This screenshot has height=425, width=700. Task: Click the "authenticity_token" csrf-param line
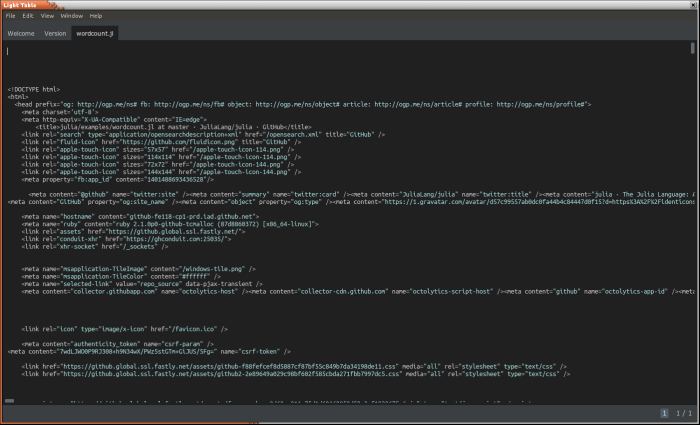[117, 344]
